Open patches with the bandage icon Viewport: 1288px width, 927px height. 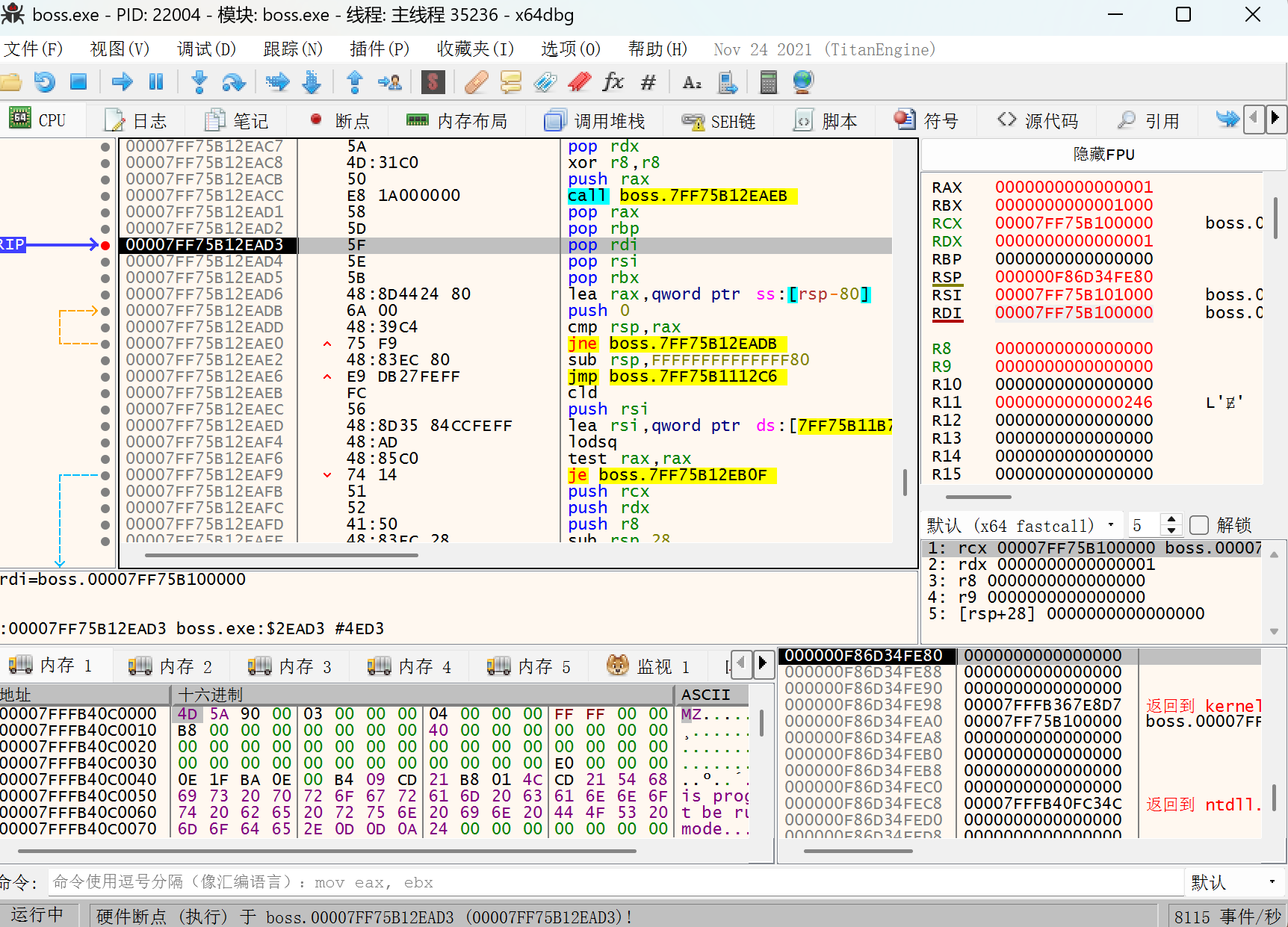click(x=476, y=81)
